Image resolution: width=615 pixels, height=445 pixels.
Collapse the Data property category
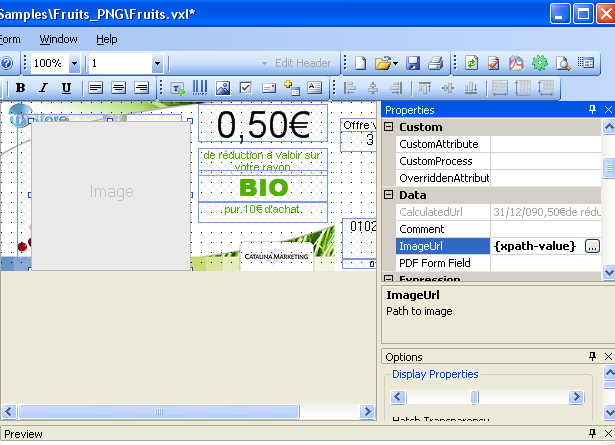click(x=389, y=195)
